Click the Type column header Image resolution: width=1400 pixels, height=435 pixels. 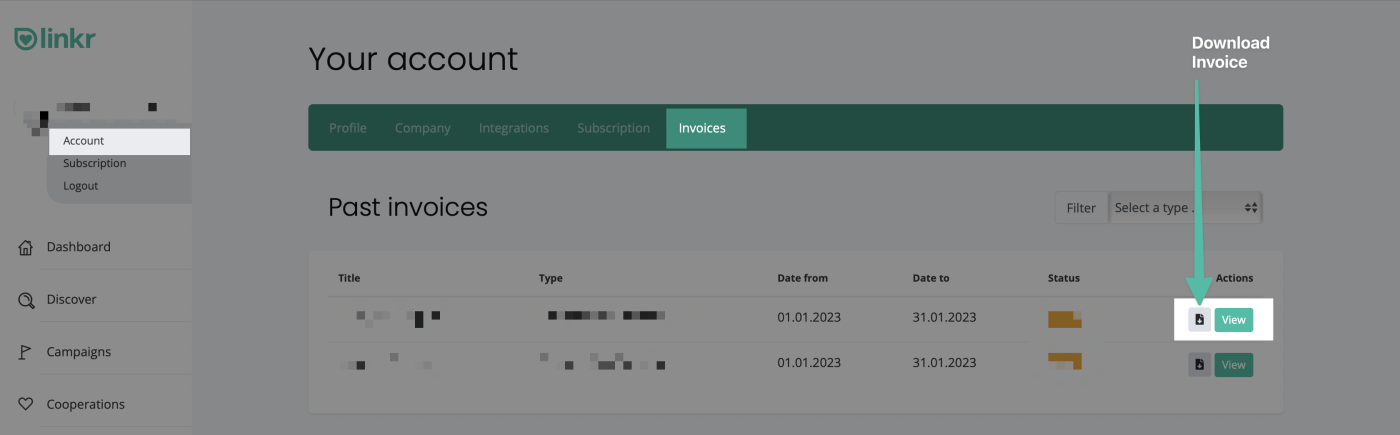tap(550, 278)
